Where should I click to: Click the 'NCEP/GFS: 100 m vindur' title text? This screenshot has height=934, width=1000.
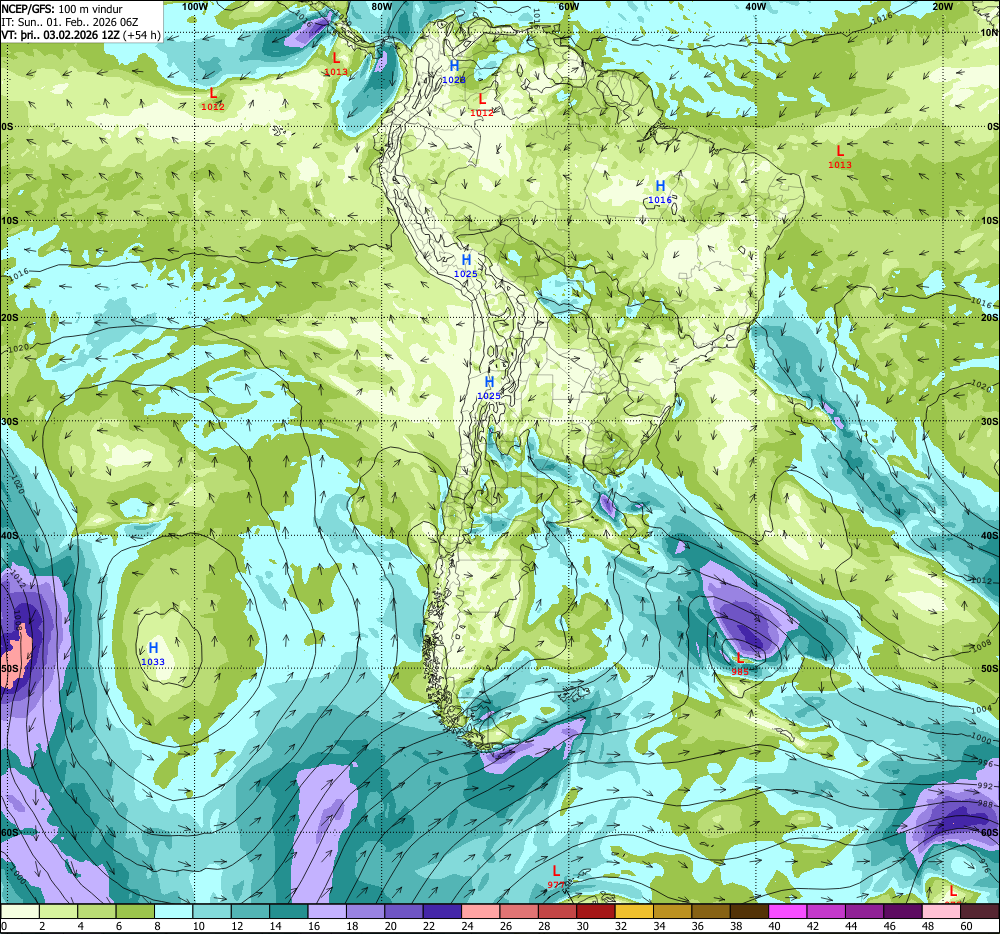[x=62, y=9]
